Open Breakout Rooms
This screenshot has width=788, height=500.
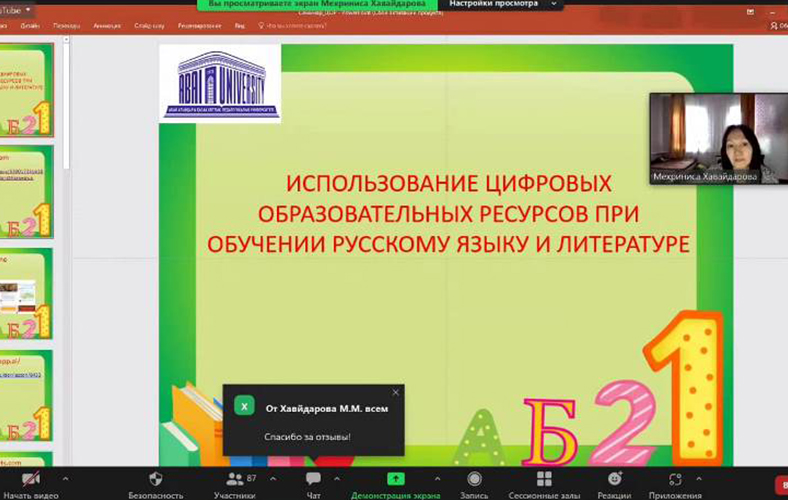click(544, 479)
